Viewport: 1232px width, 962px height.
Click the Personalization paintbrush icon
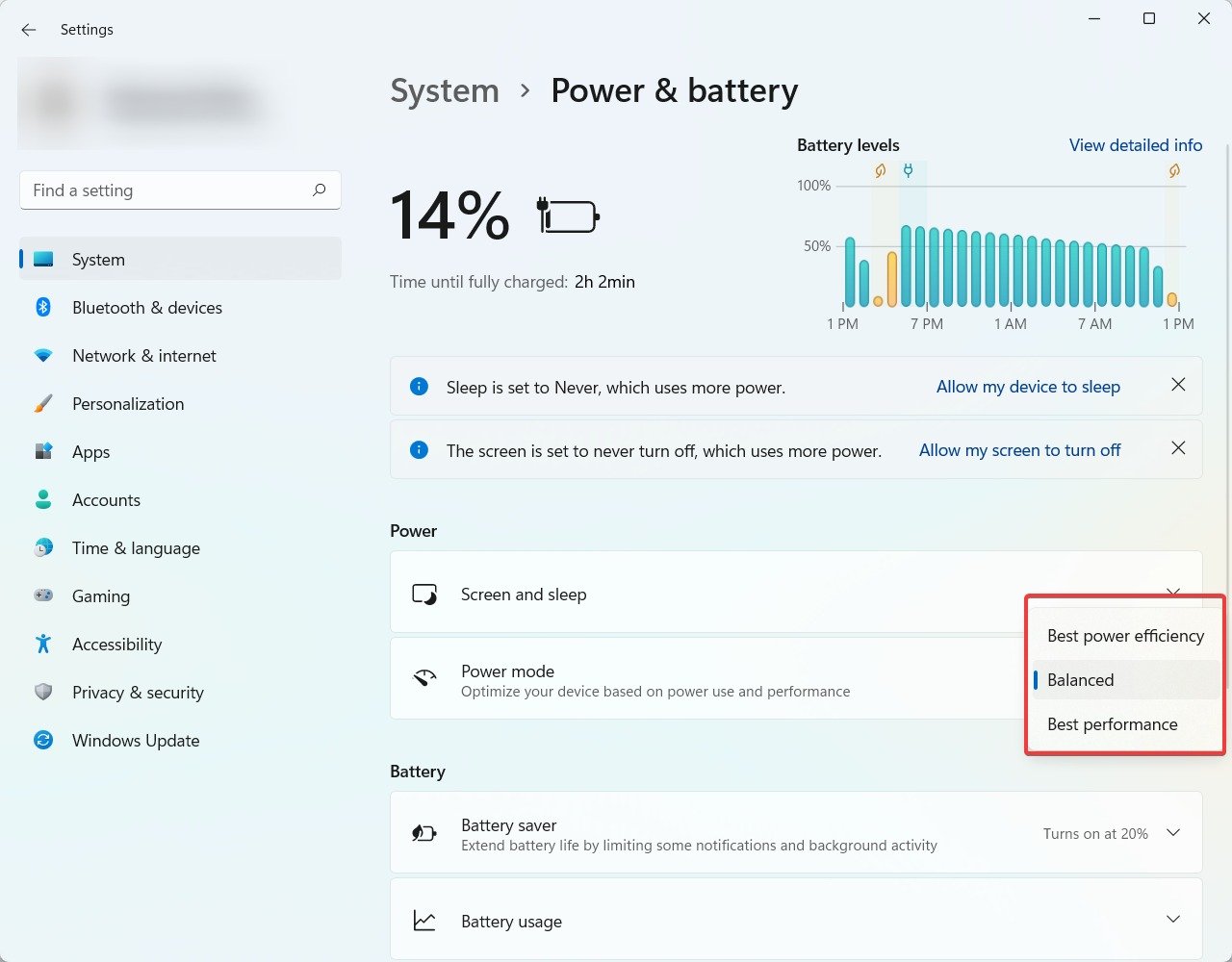[43, 403]
